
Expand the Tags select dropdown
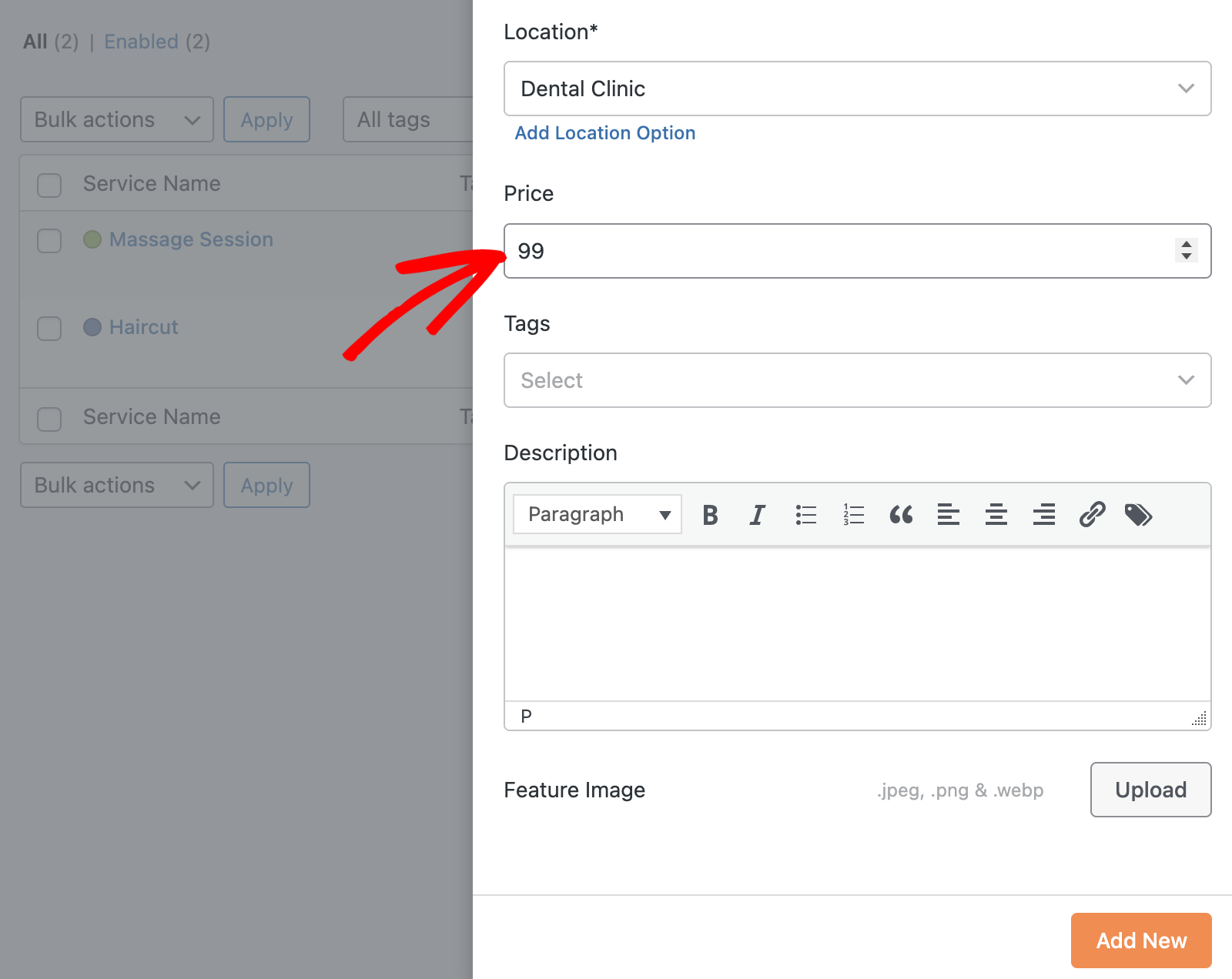tap(856, 380)
